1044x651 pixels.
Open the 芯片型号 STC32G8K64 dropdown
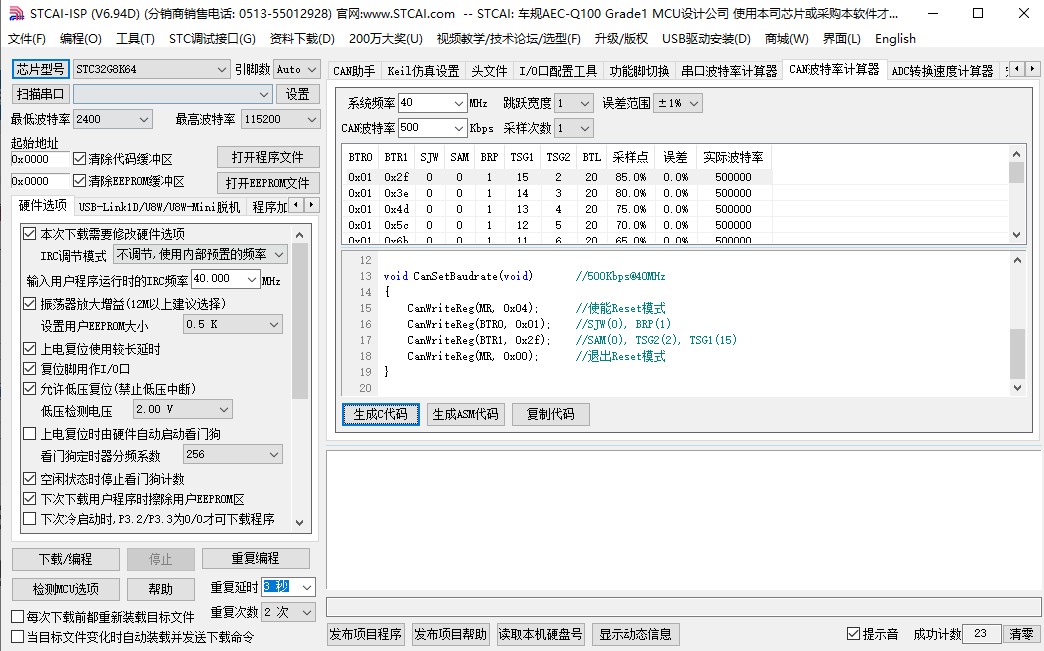[222, 69]
